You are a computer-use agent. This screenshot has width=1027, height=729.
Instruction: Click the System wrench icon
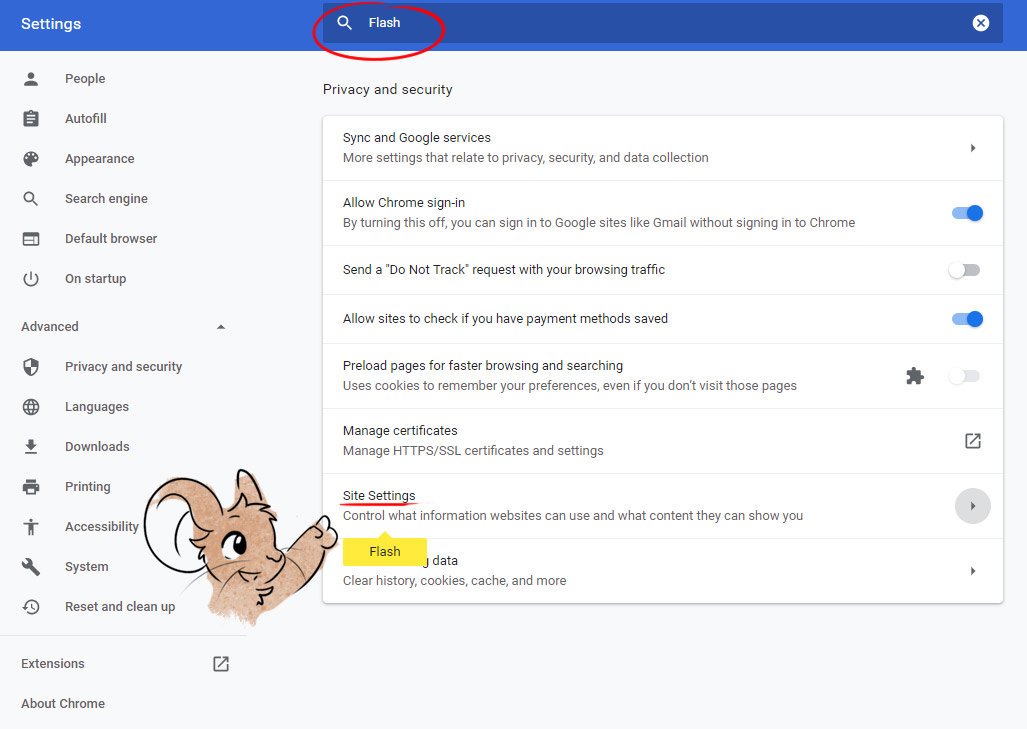(31, 567)
